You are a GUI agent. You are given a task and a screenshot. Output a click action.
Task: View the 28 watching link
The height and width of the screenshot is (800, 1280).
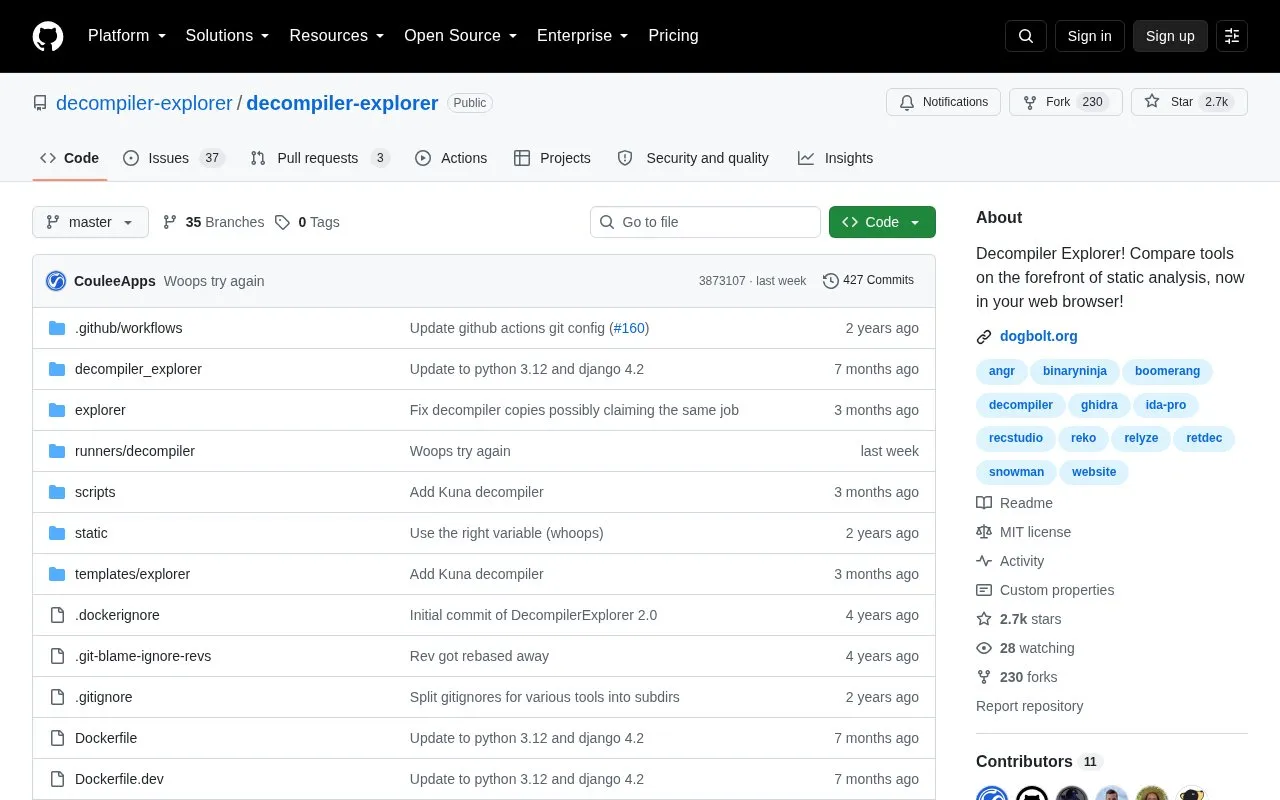click(1025, 648)
